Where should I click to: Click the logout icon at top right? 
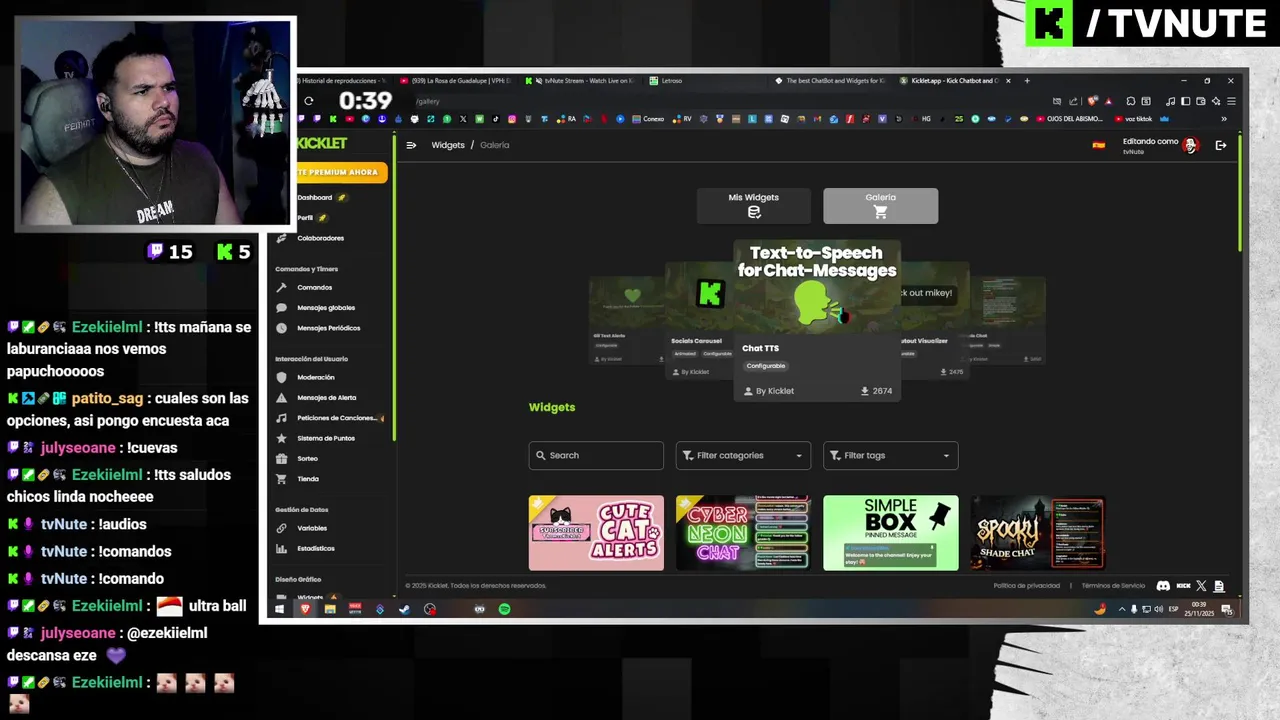pos(1221,145)
